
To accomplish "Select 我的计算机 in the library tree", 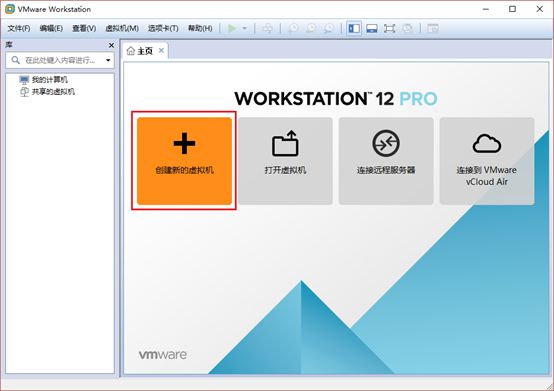I will [x=43, y=79].
